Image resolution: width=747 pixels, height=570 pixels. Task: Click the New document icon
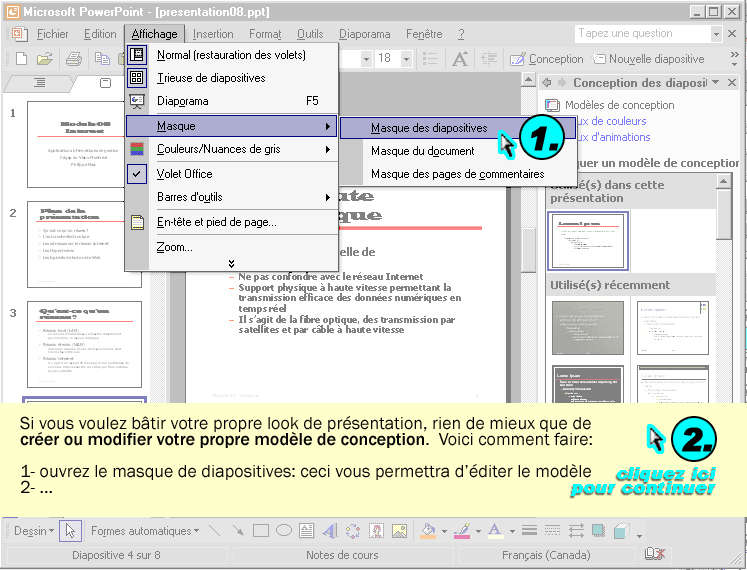pyautogui.click(x=21, y=59)
